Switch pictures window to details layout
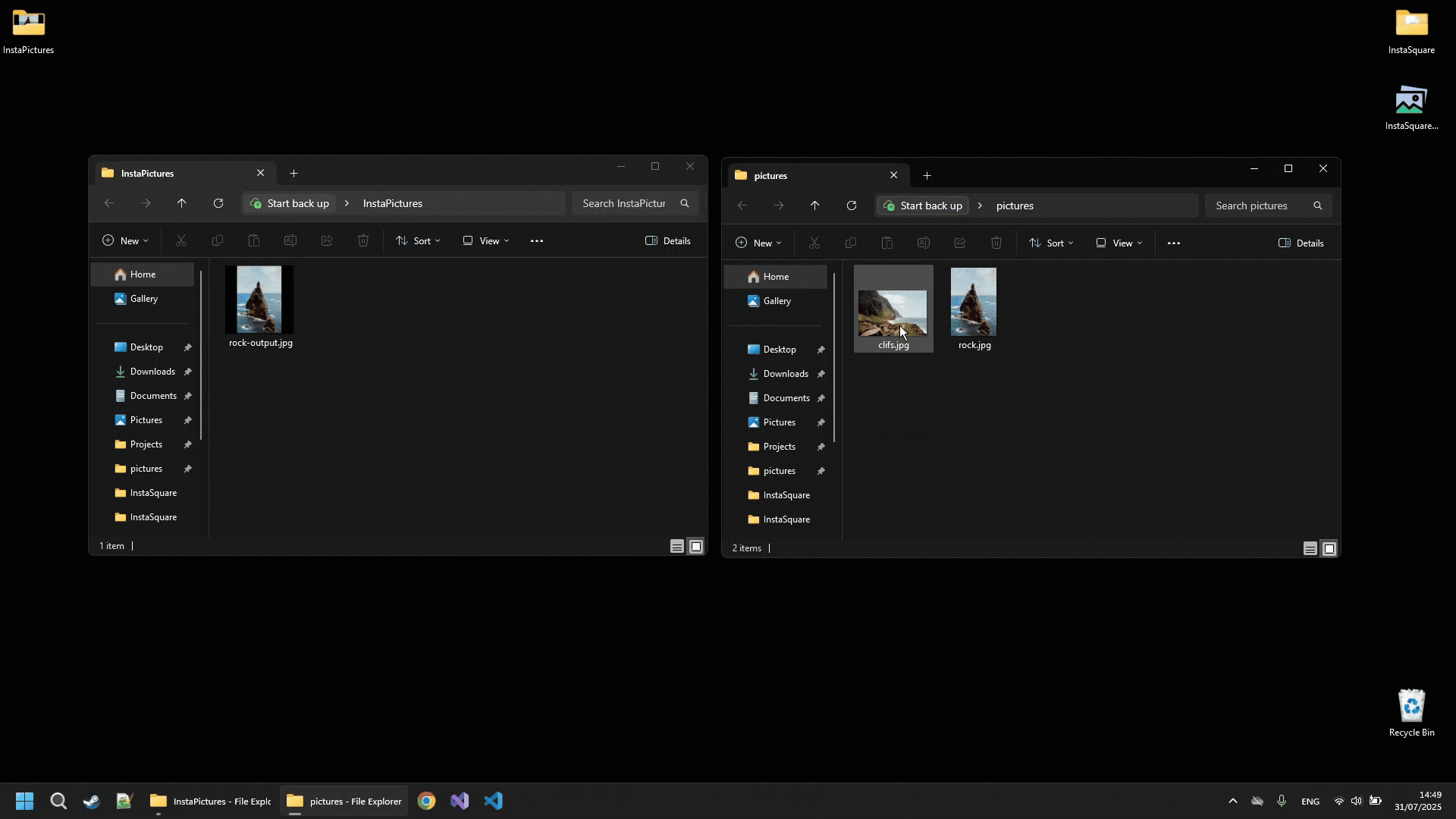This screenshot has height=819, width=1456. pos(1310,548)
